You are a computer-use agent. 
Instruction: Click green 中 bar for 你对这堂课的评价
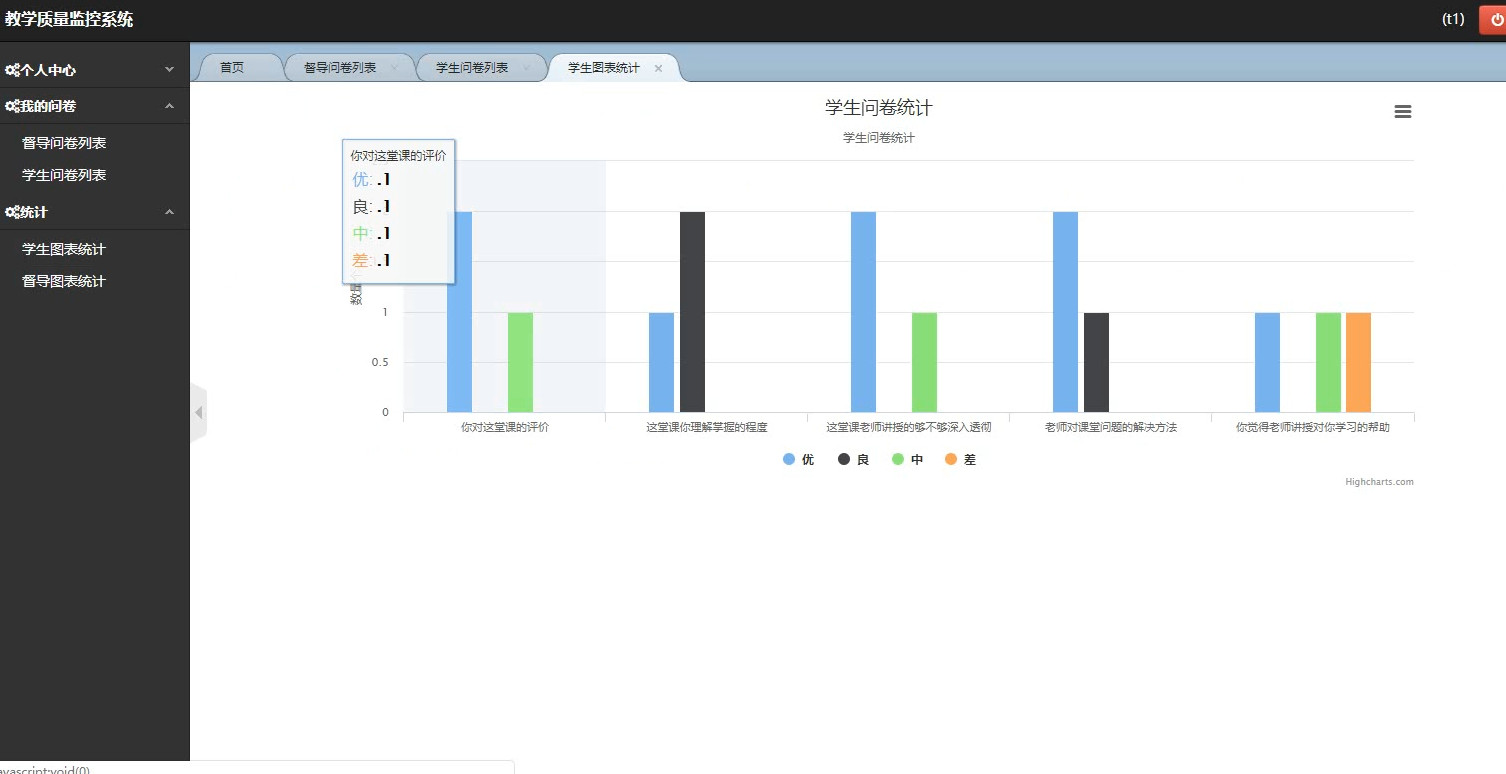pos(520,362)
